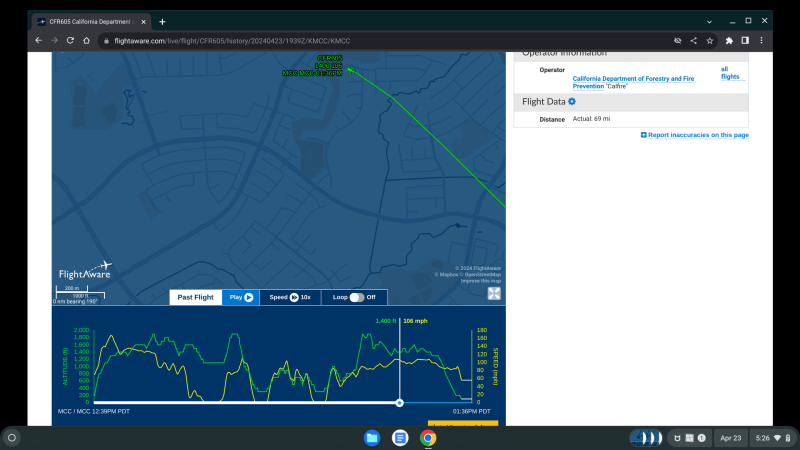800x450 pixels.
Task: Open California Department of Forestry operator link
Action: (633, 78)
